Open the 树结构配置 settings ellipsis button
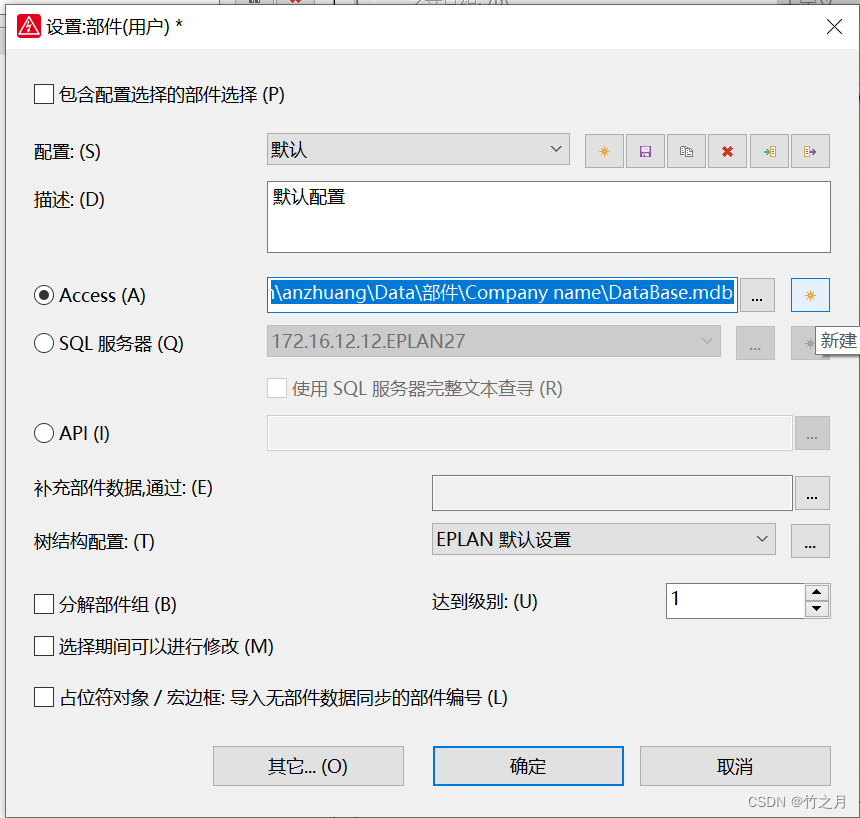Screen dimensions: 860x818 810,541
